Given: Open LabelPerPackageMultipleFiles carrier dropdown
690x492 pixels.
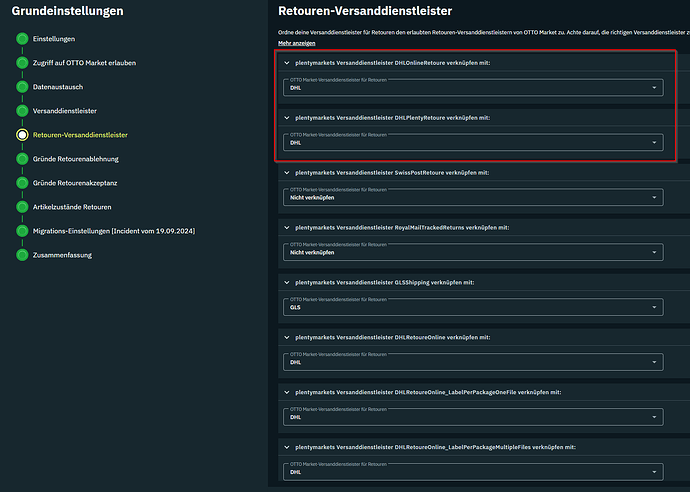Looking at the screenshot, I should coord(473,472).
